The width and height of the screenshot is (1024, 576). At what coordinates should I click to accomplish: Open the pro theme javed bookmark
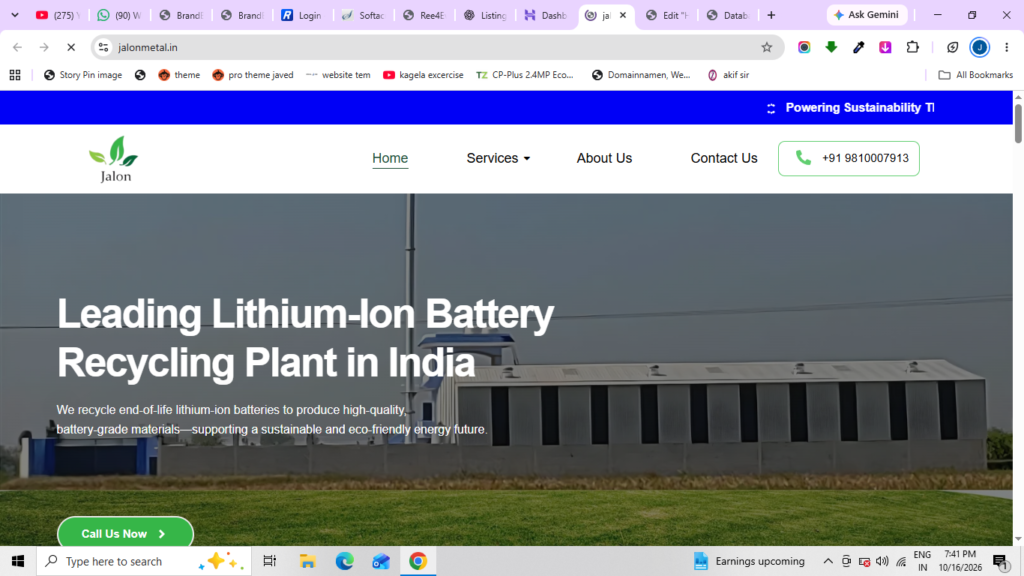[x=253, y=75]
